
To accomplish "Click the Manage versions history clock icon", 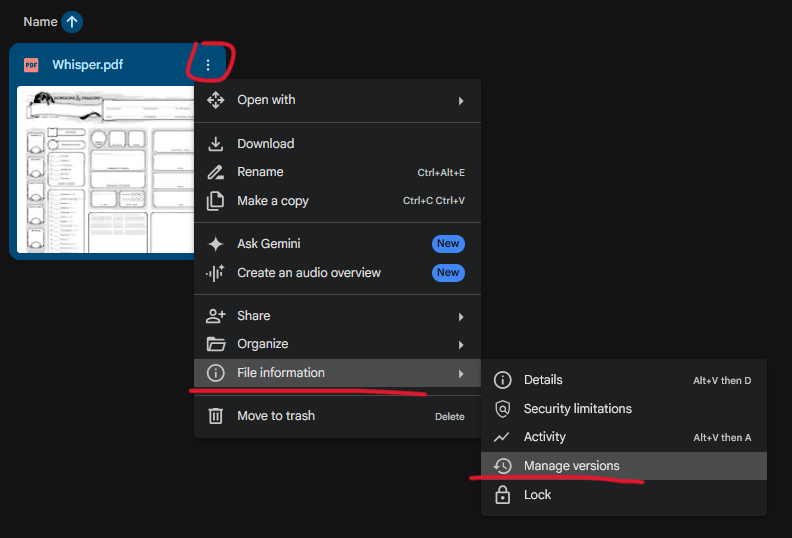I will 503,466.
